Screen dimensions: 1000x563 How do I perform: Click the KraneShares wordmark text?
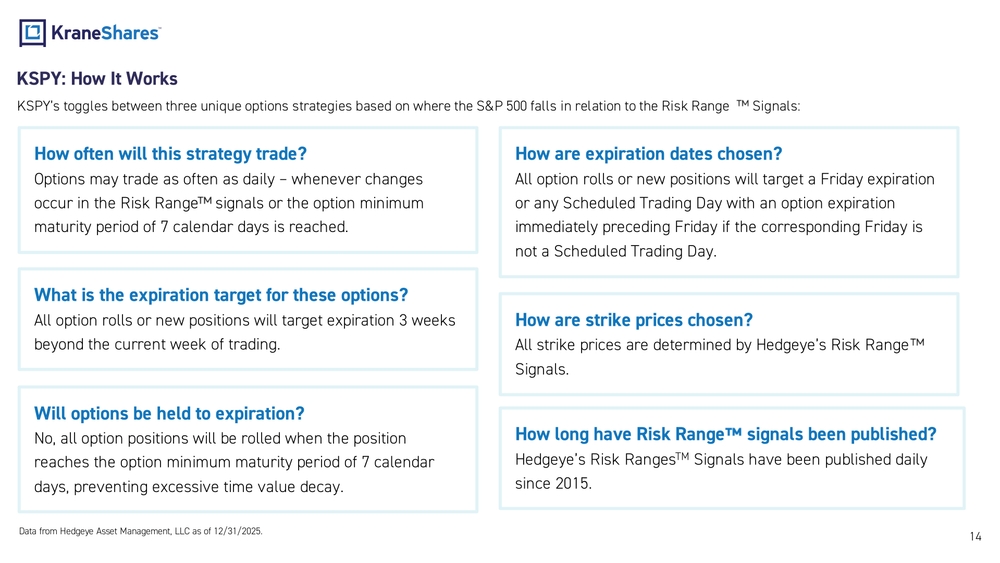point(105,33)
